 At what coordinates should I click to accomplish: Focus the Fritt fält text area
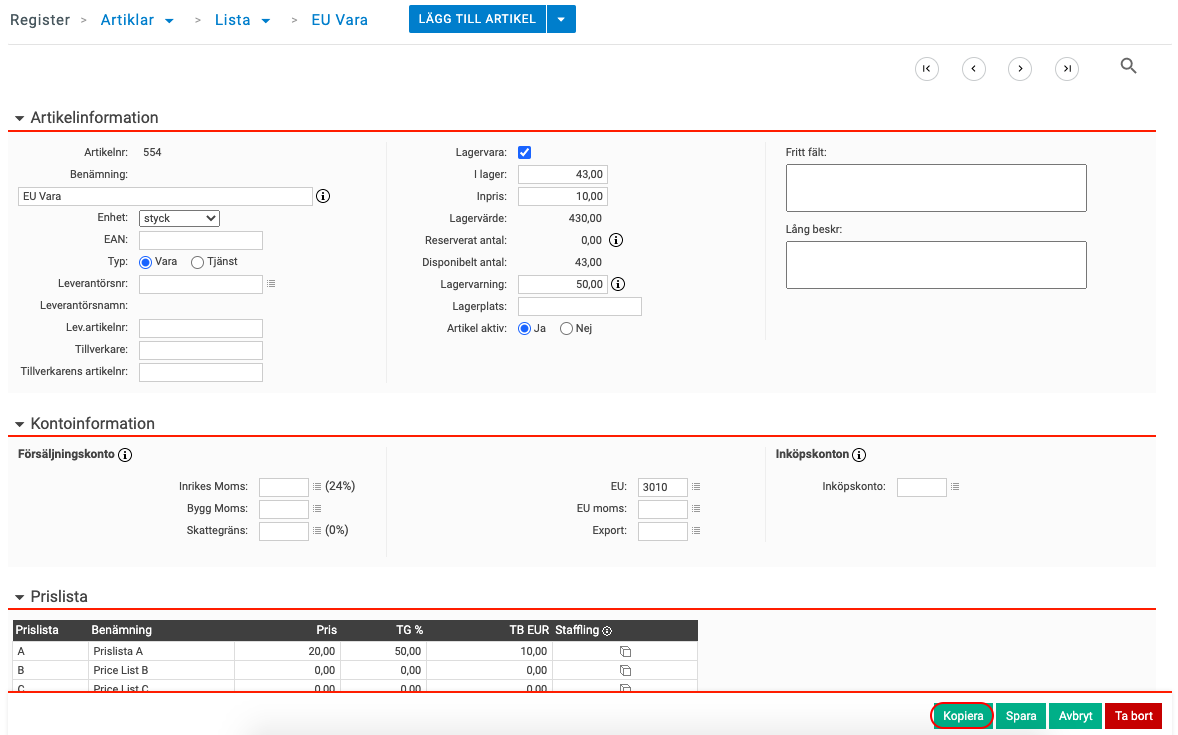coord(936,188)
